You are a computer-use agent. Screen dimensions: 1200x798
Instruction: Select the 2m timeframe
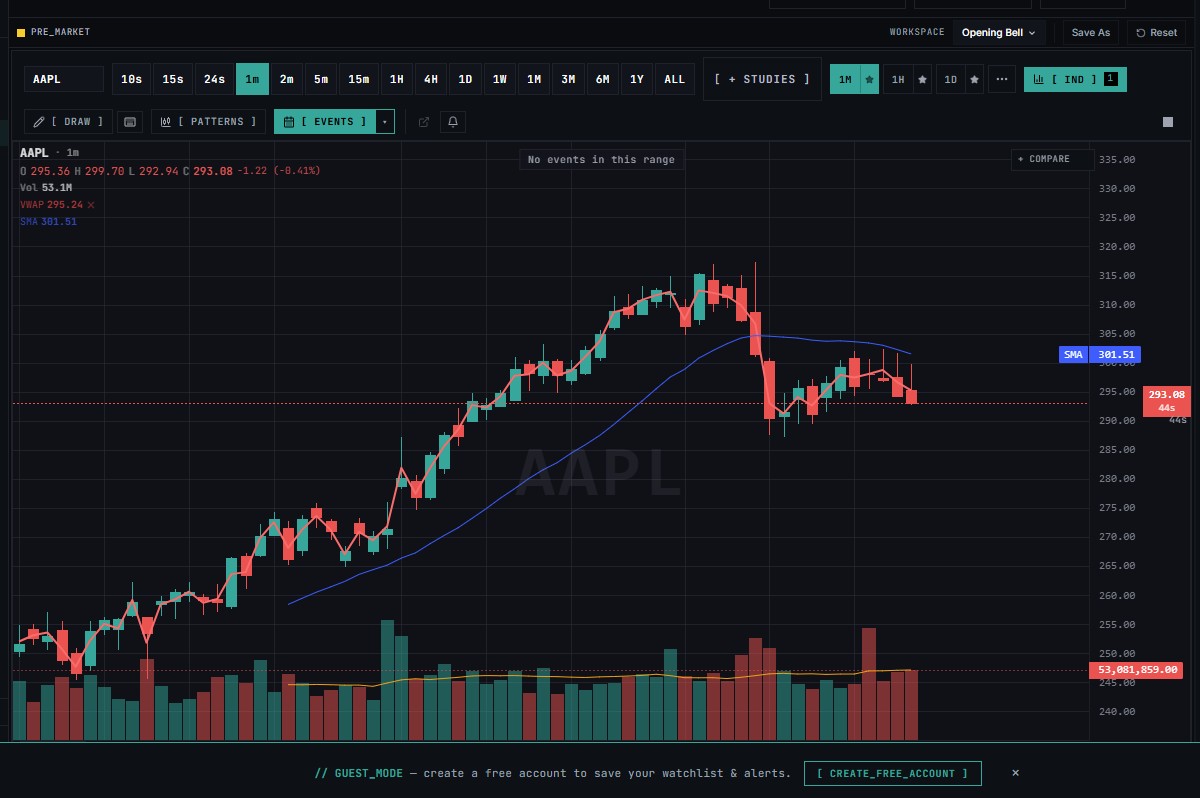click(x=287, y=79)
